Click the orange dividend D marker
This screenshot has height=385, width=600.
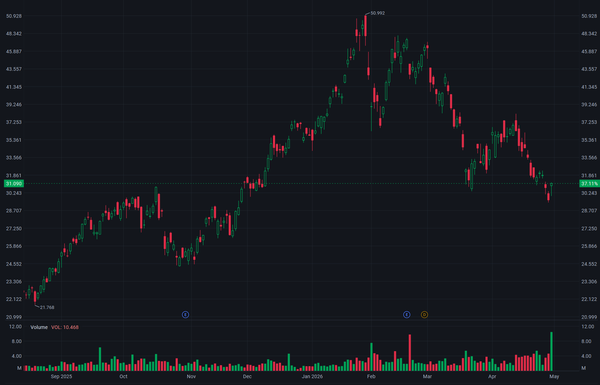pyautogui.click(x=424, y=315)
